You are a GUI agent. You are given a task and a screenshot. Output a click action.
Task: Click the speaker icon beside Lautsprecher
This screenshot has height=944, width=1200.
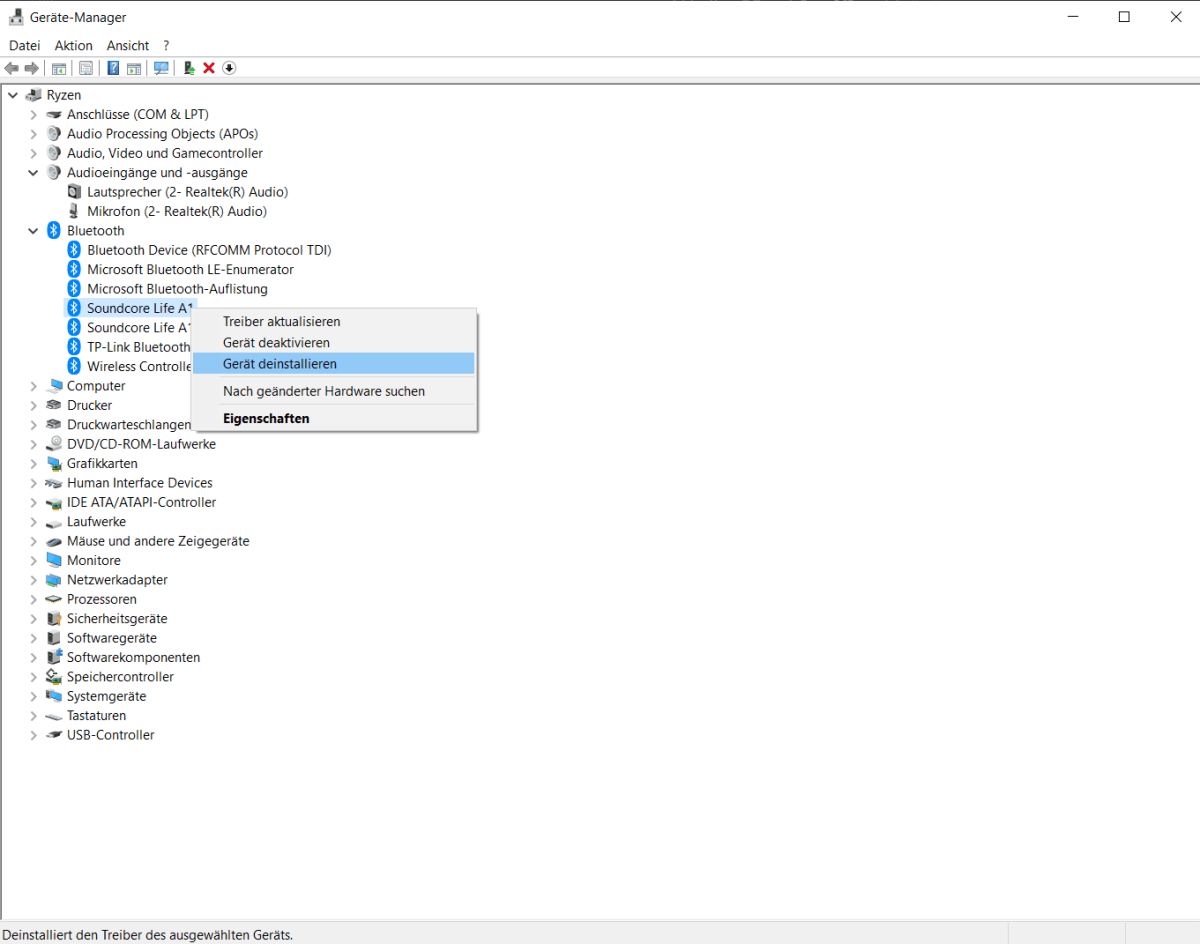(x=74, y=191)
